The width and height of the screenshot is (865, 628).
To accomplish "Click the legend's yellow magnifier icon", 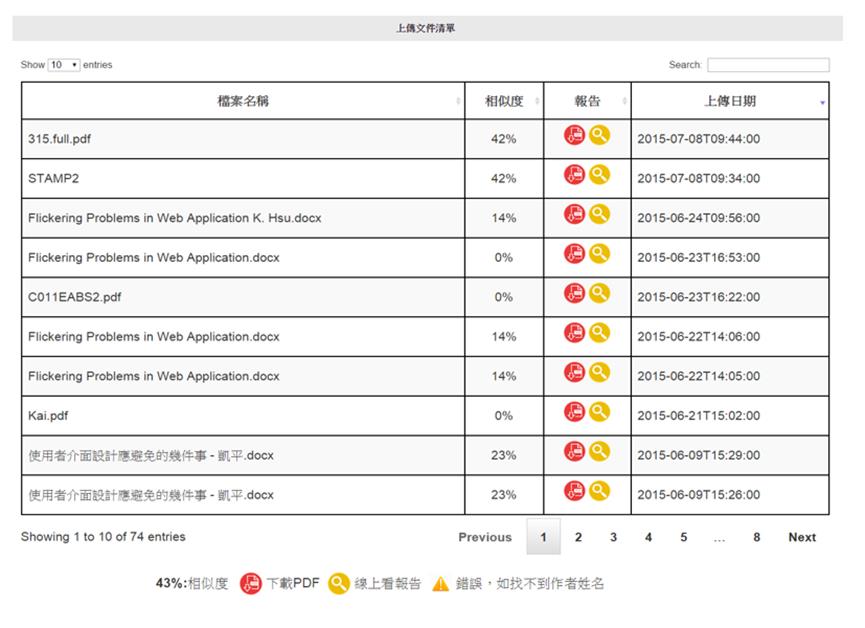I will [339, 583].
